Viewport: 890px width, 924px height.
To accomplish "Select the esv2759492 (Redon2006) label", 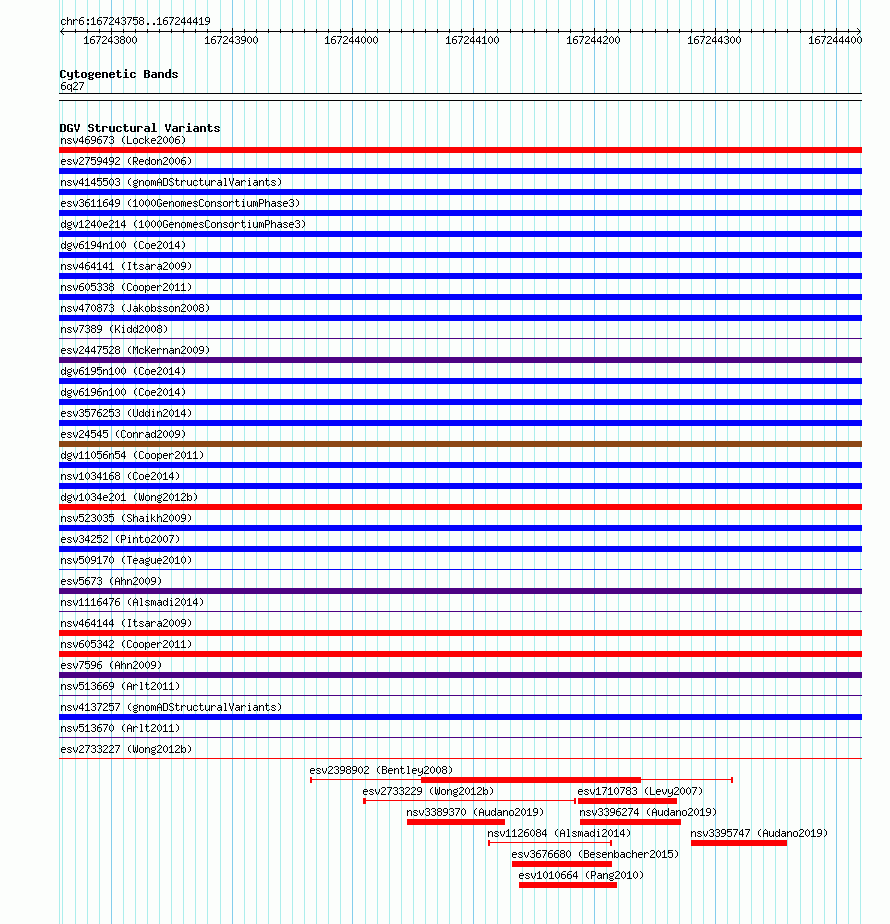I will [126, 161].
